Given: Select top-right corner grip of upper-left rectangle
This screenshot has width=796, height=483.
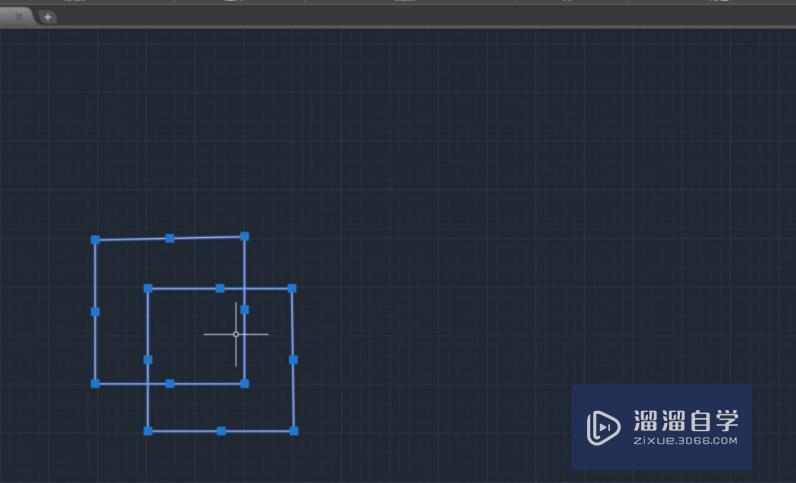Looking at the screenshot, I should click(x=245, y=236).
